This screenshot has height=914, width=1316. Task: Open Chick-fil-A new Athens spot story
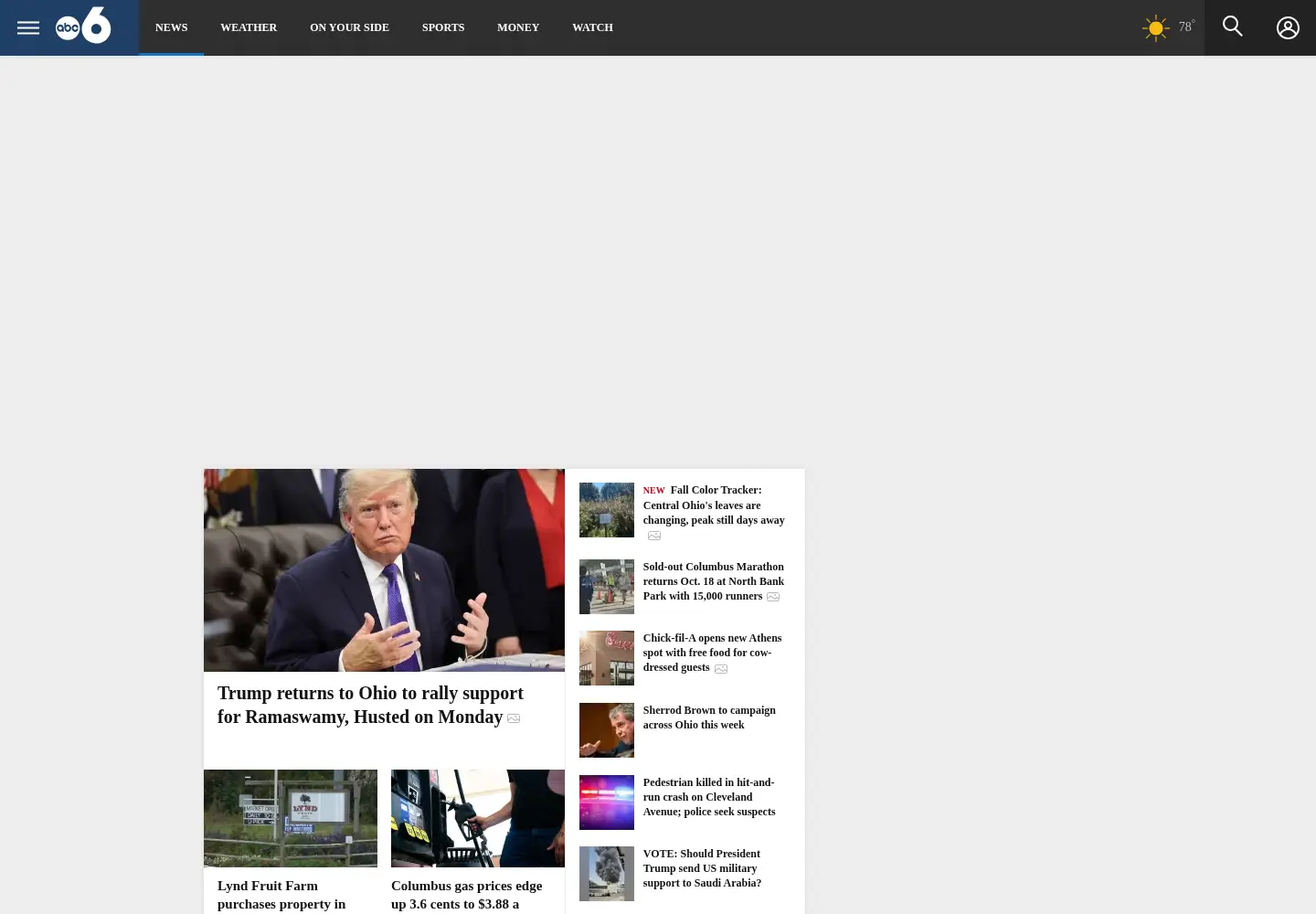(x=712, y=653)
